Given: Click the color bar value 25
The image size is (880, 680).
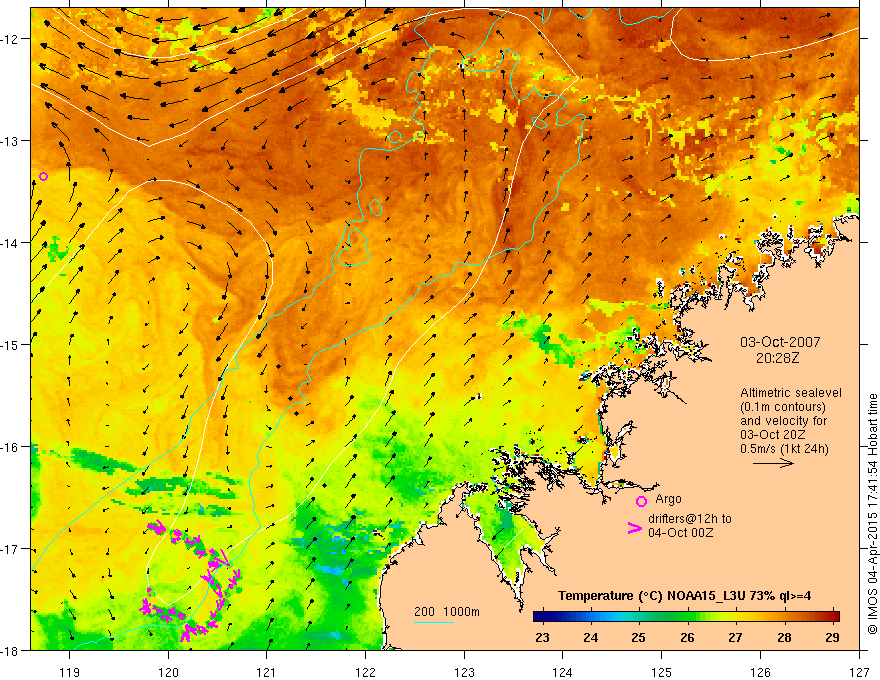Looking at the screenshot, I should click(x=639, y=637).
